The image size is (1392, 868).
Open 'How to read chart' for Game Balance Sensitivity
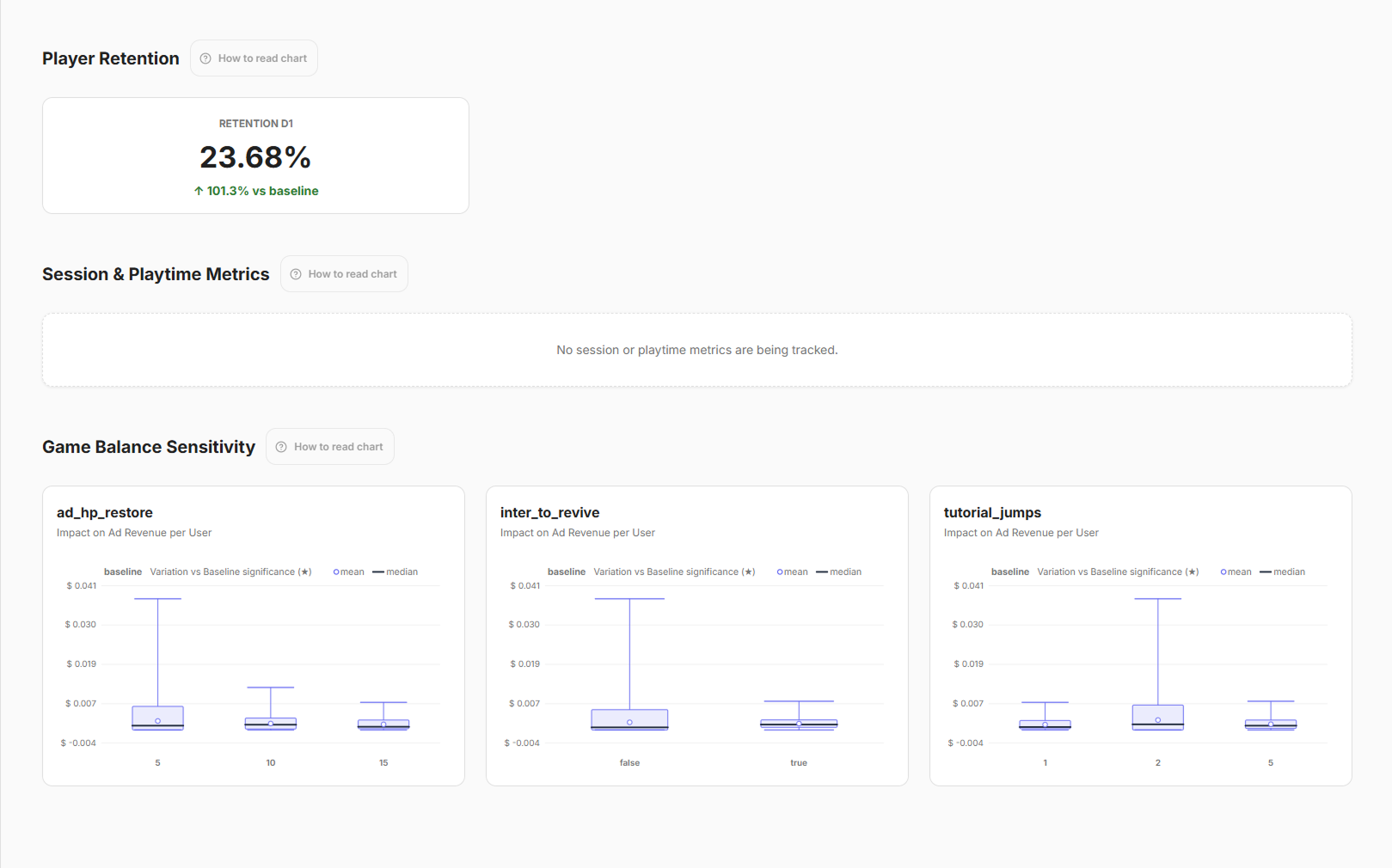(x=330, y=447)
